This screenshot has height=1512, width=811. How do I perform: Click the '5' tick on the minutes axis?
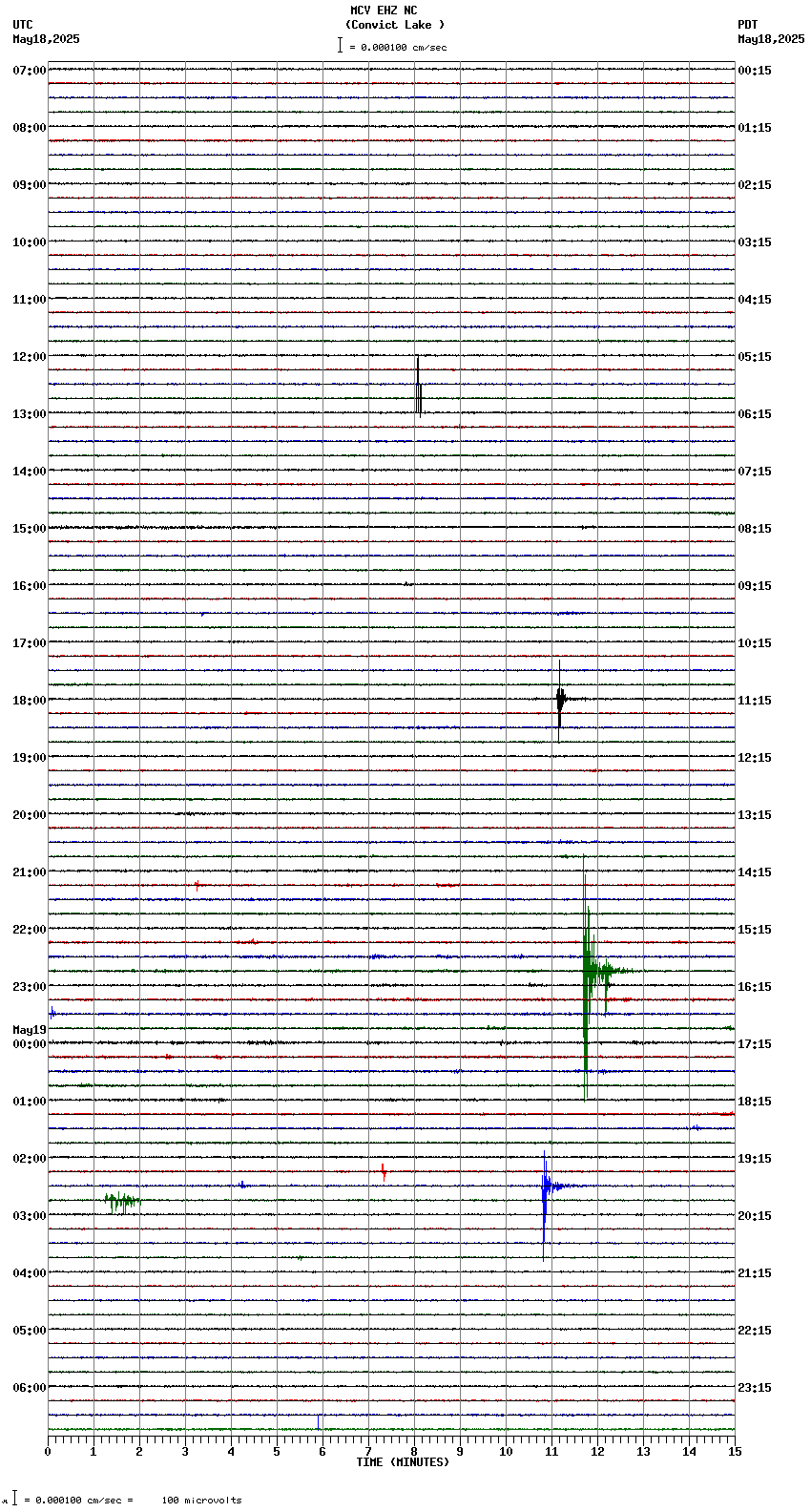pyautogui.click(x=277, y=1452)
